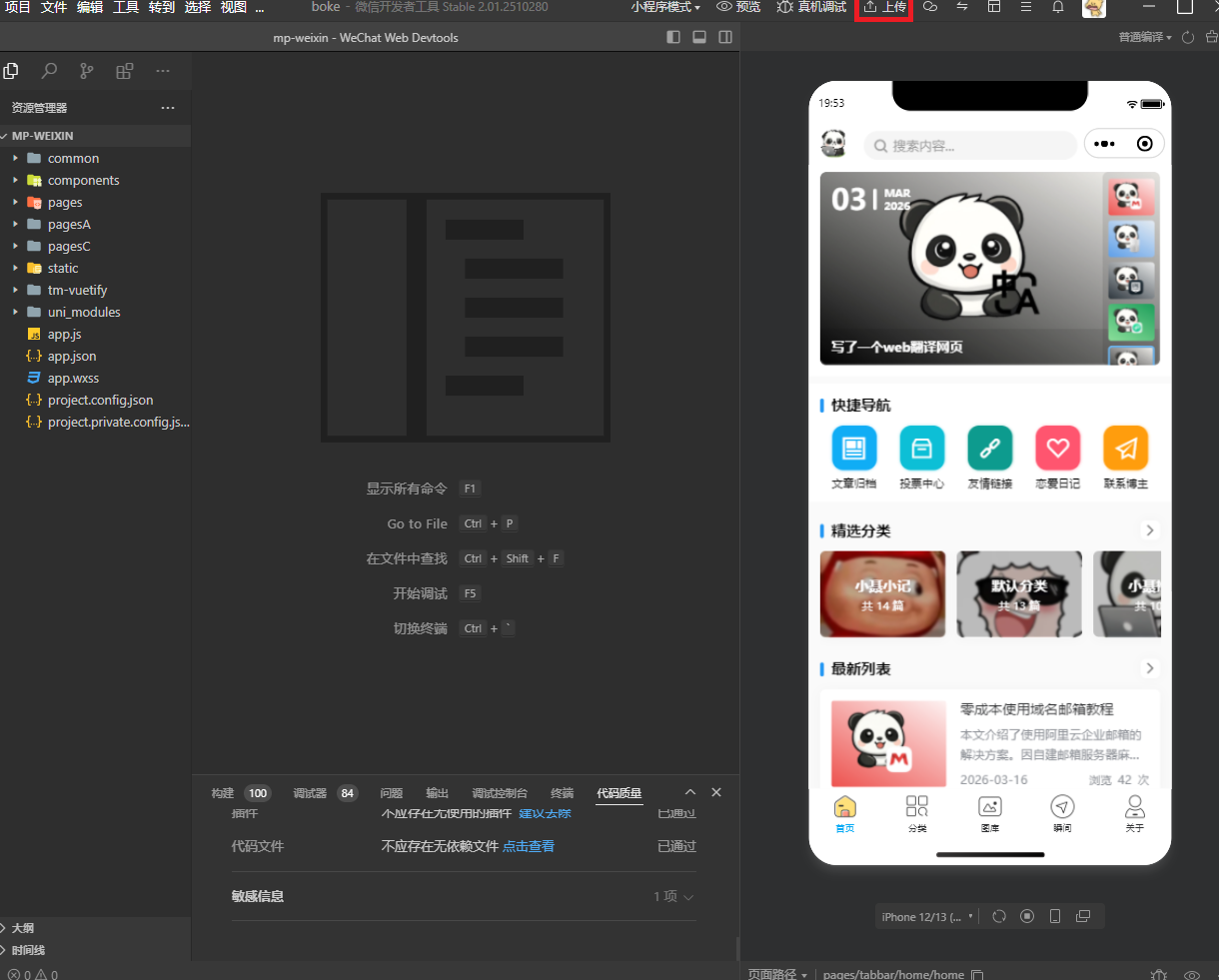1219x980 pixels.
Task: Open the search panel in the sidebar
Action: [x=49, y=71]
